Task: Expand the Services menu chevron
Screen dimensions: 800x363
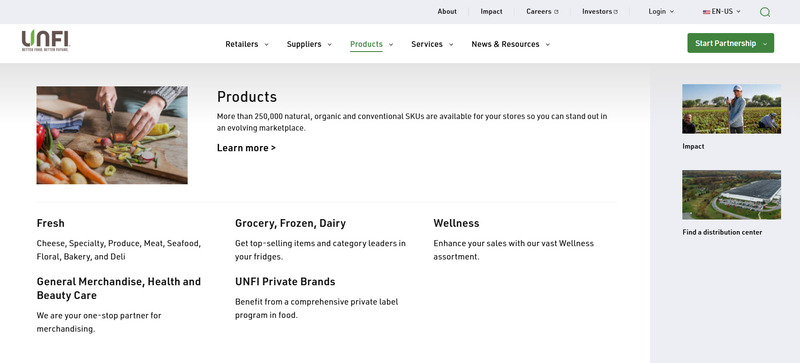Action: click(x=451, y=44)
